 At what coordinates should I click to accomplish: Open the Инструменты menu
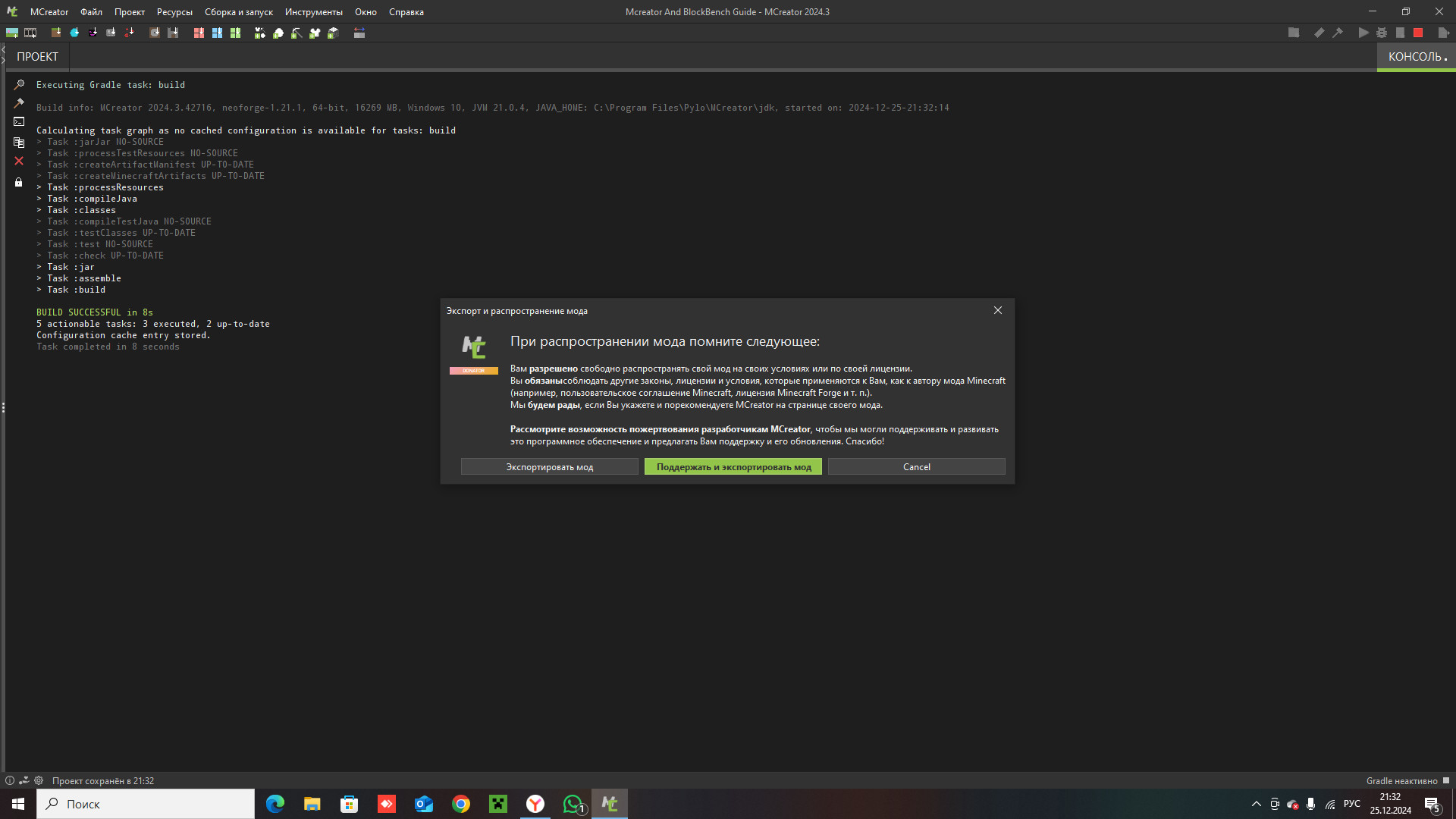[x=313, y=12]
